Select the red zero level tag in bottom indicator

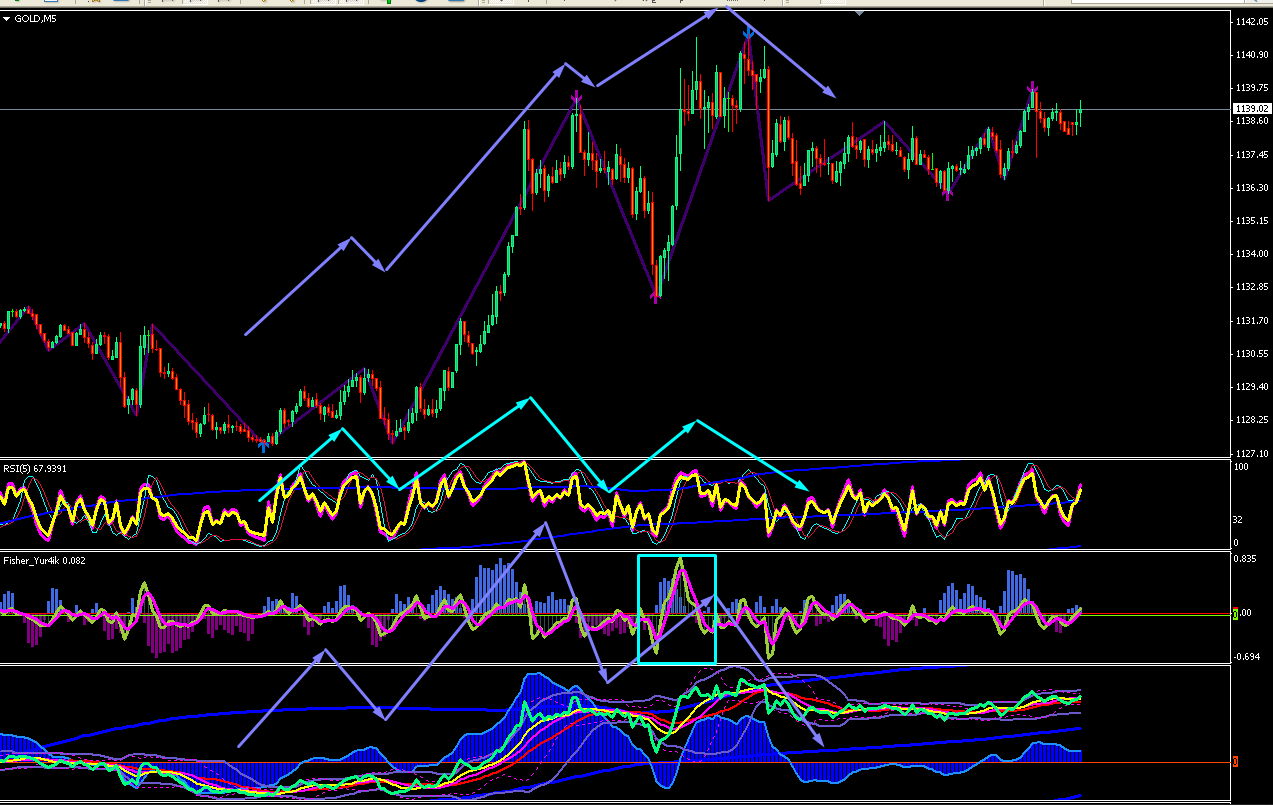click(x=1236, y=762)
